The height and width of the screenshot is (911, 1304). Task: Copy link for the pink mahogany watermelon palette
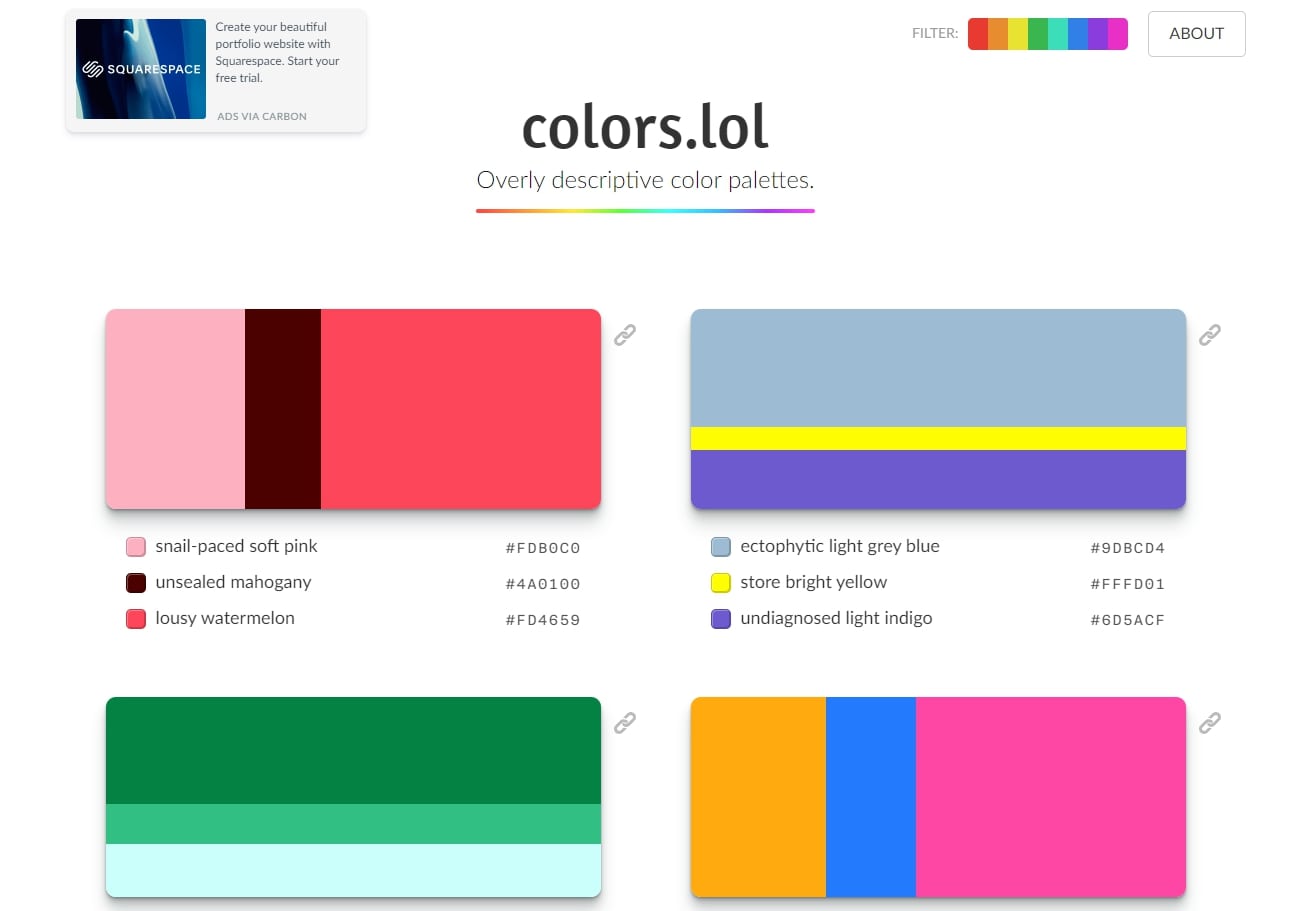click(x=625, y=334)
